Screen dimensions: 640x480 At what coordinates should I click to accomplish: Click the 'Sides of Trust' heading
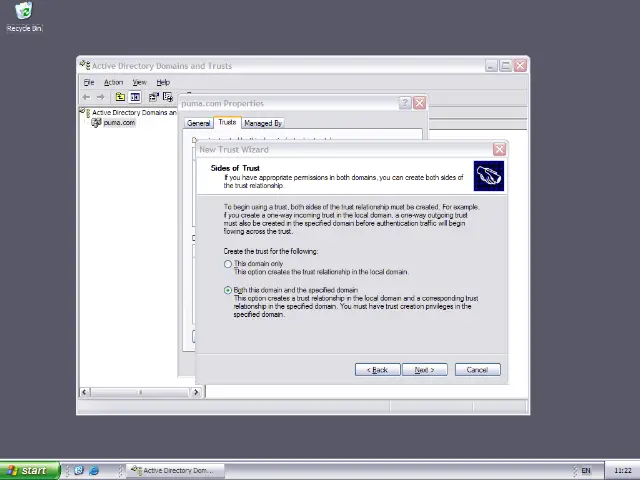click(x=235, y=168)
